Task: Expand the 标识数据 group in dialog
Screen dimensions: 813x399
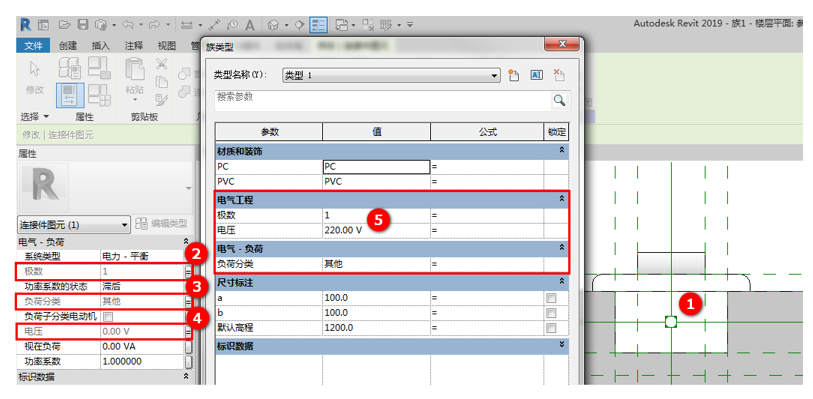Action: tap(561, 345)
